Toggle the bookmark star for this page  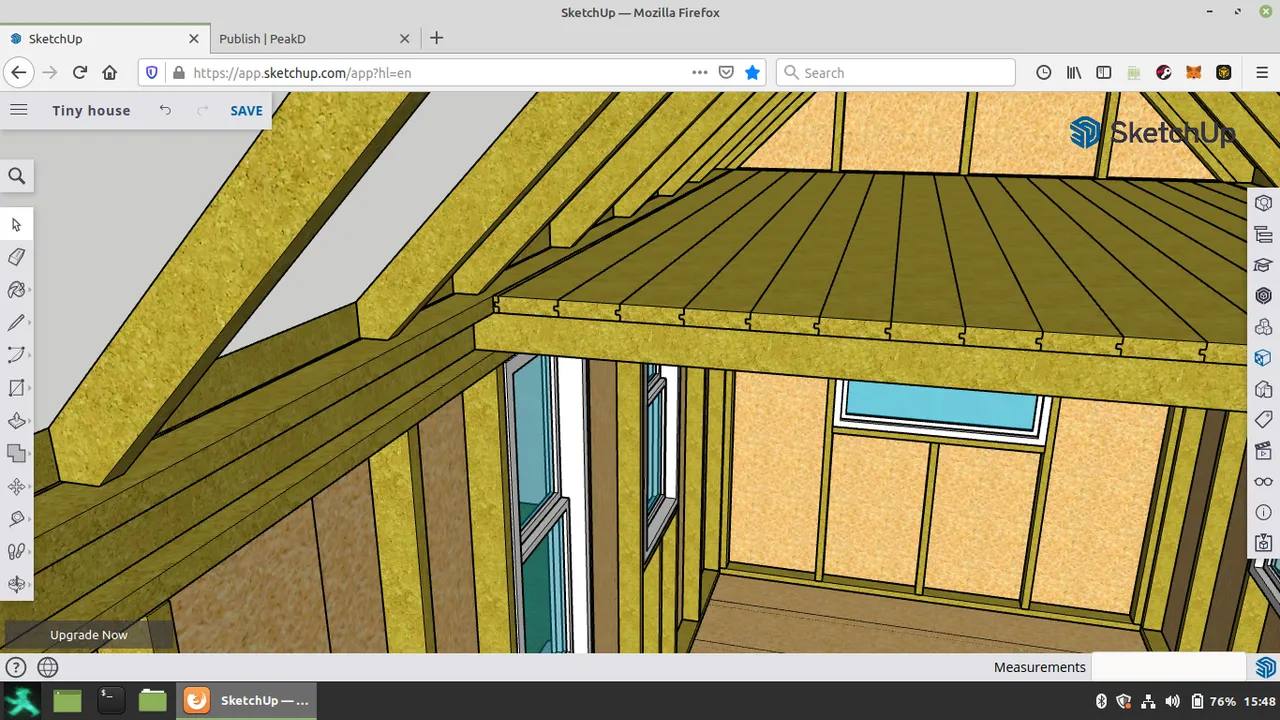click(x=753, y=73)
